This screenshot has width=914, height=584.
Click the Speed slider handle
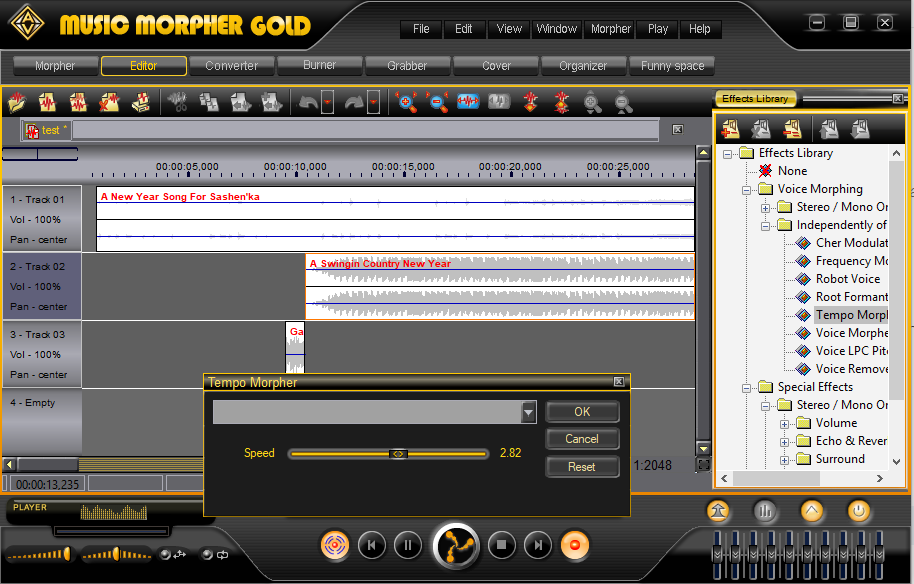point(398,453)
